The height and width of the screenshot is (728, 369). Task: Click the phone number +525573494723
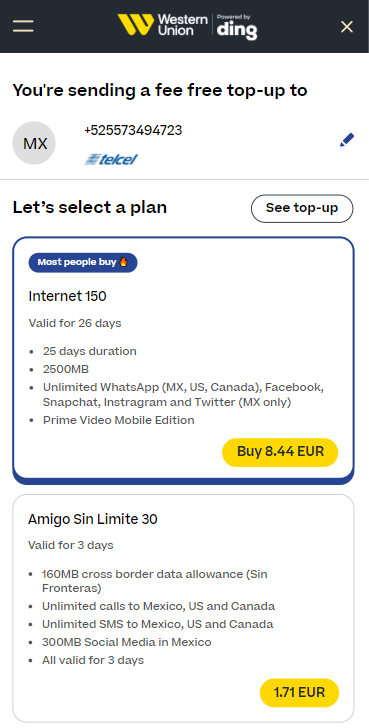point(133,130)
